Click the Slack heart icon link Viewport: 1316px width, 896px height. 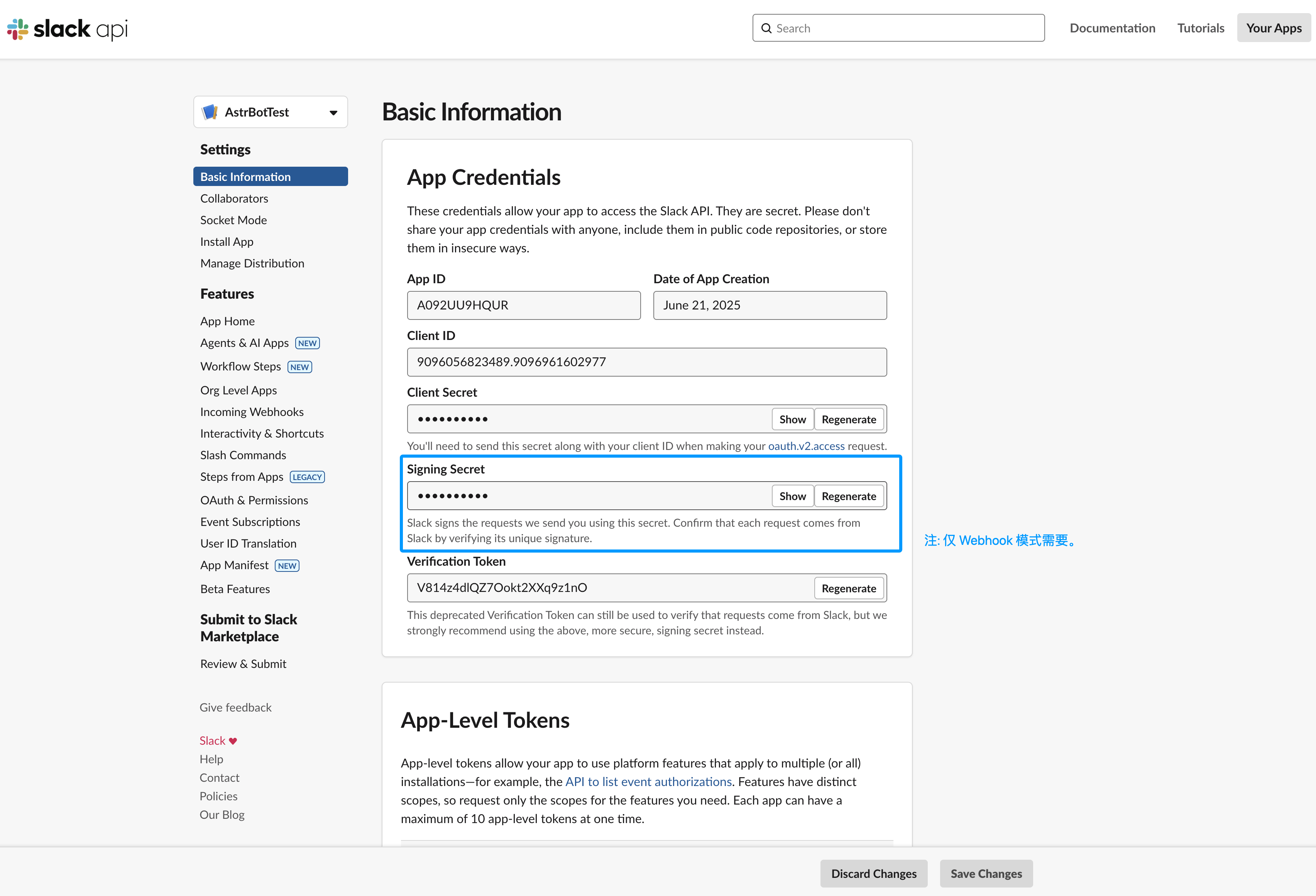pos(233,741)
